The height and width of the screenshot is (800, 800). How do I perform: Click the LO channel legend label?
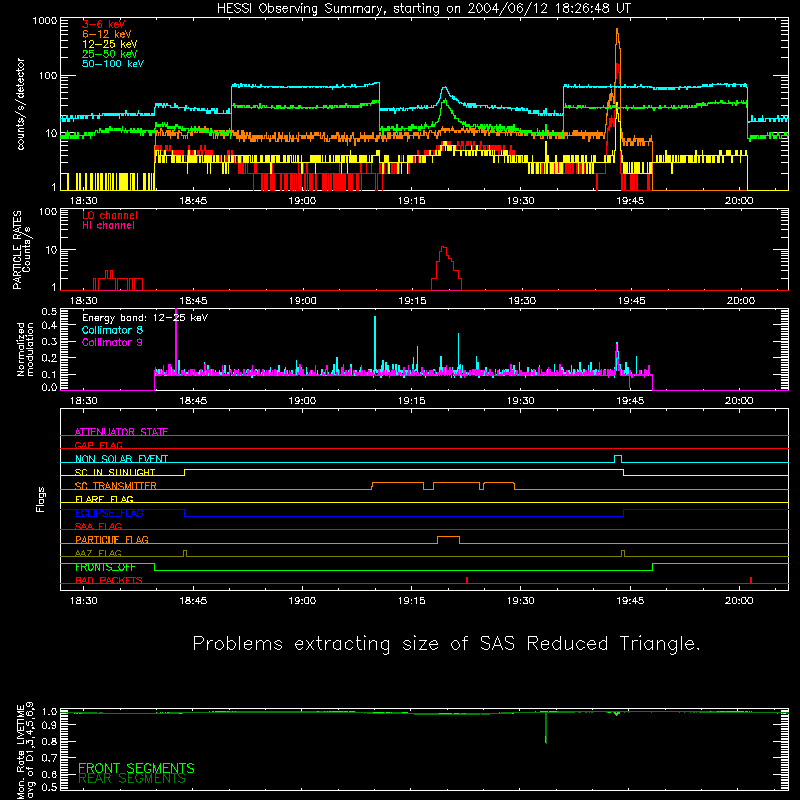click(x=110, y=215)
